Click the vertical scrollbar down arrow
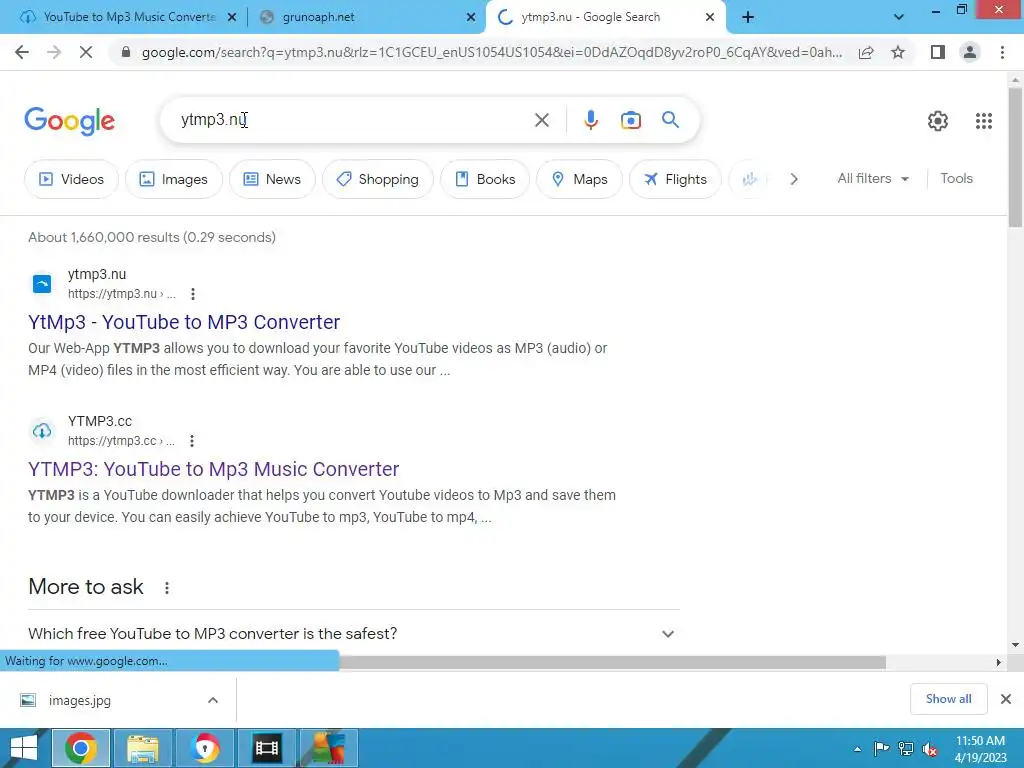 pyautogui.click(x=1015, y=645)
